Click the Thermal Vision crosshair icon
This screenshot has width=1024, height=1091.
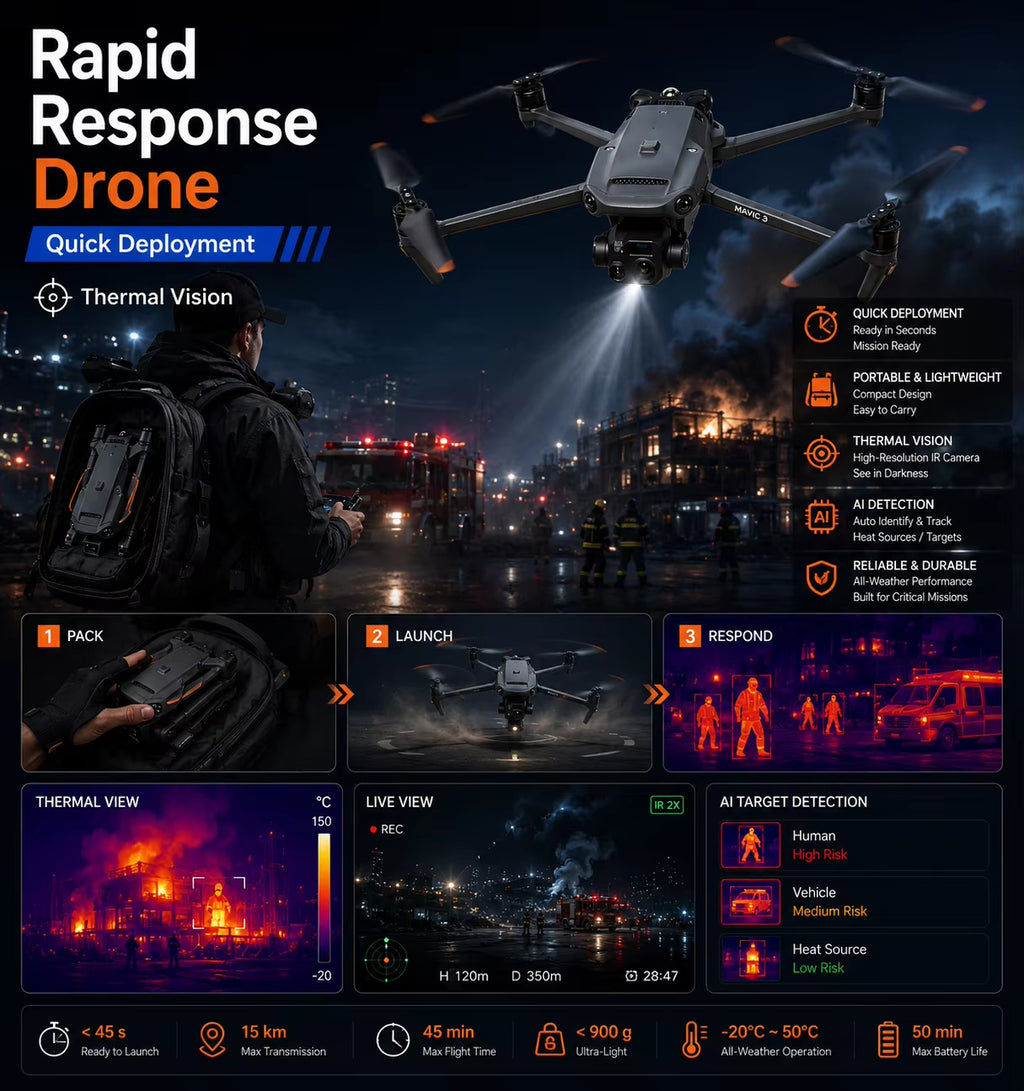[x=53, y=297]
